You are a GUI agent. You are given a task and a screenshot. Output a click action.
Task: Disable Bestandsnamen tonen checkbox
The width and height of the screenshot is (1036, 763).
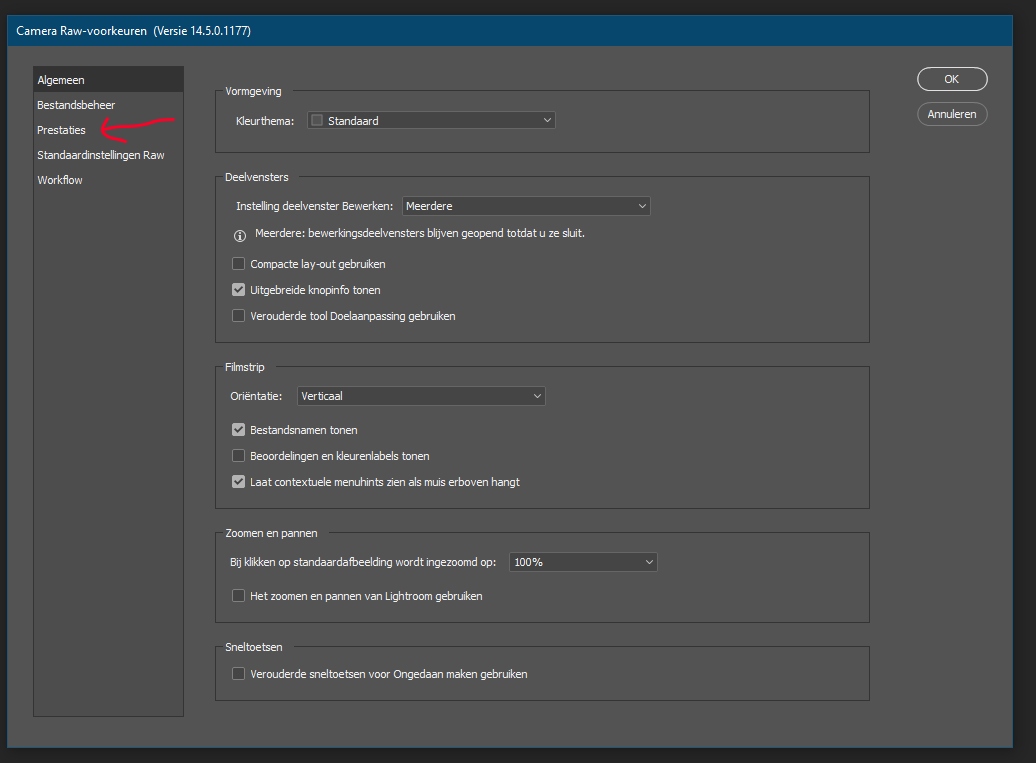coord(239,430)
